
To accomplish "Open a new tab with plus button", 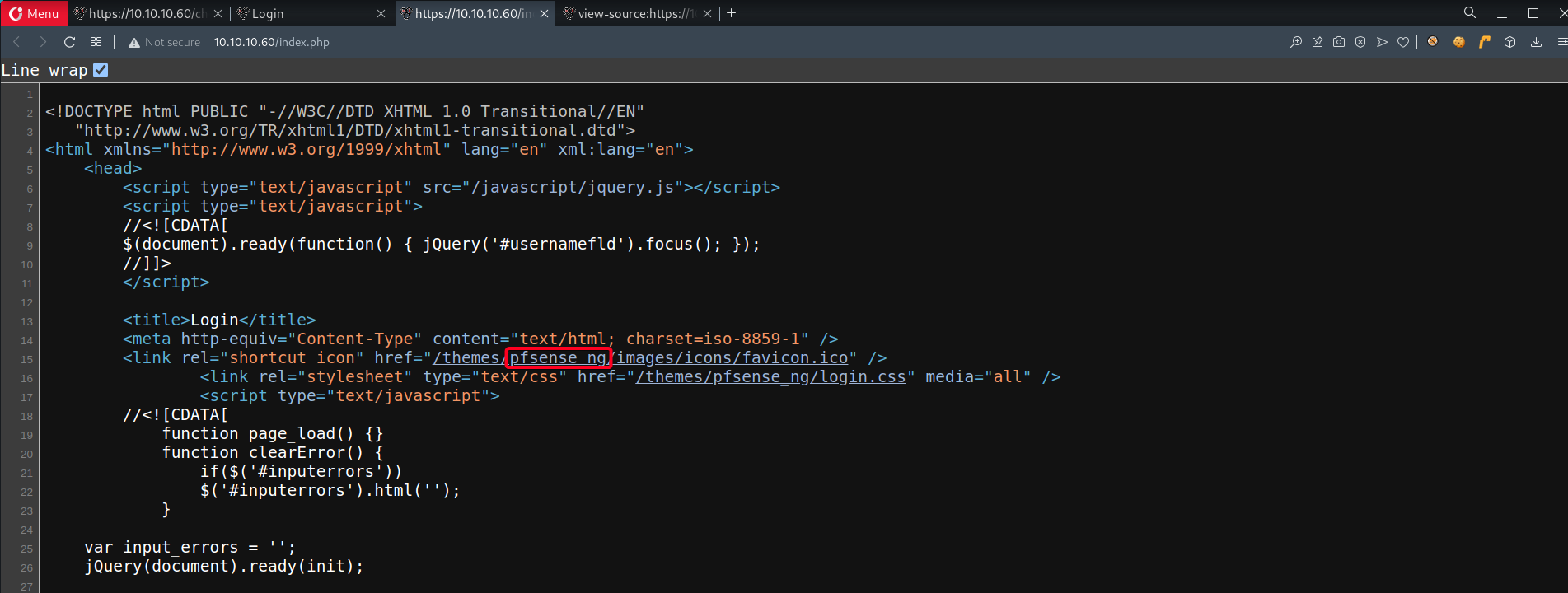I will tap(732, 13).
